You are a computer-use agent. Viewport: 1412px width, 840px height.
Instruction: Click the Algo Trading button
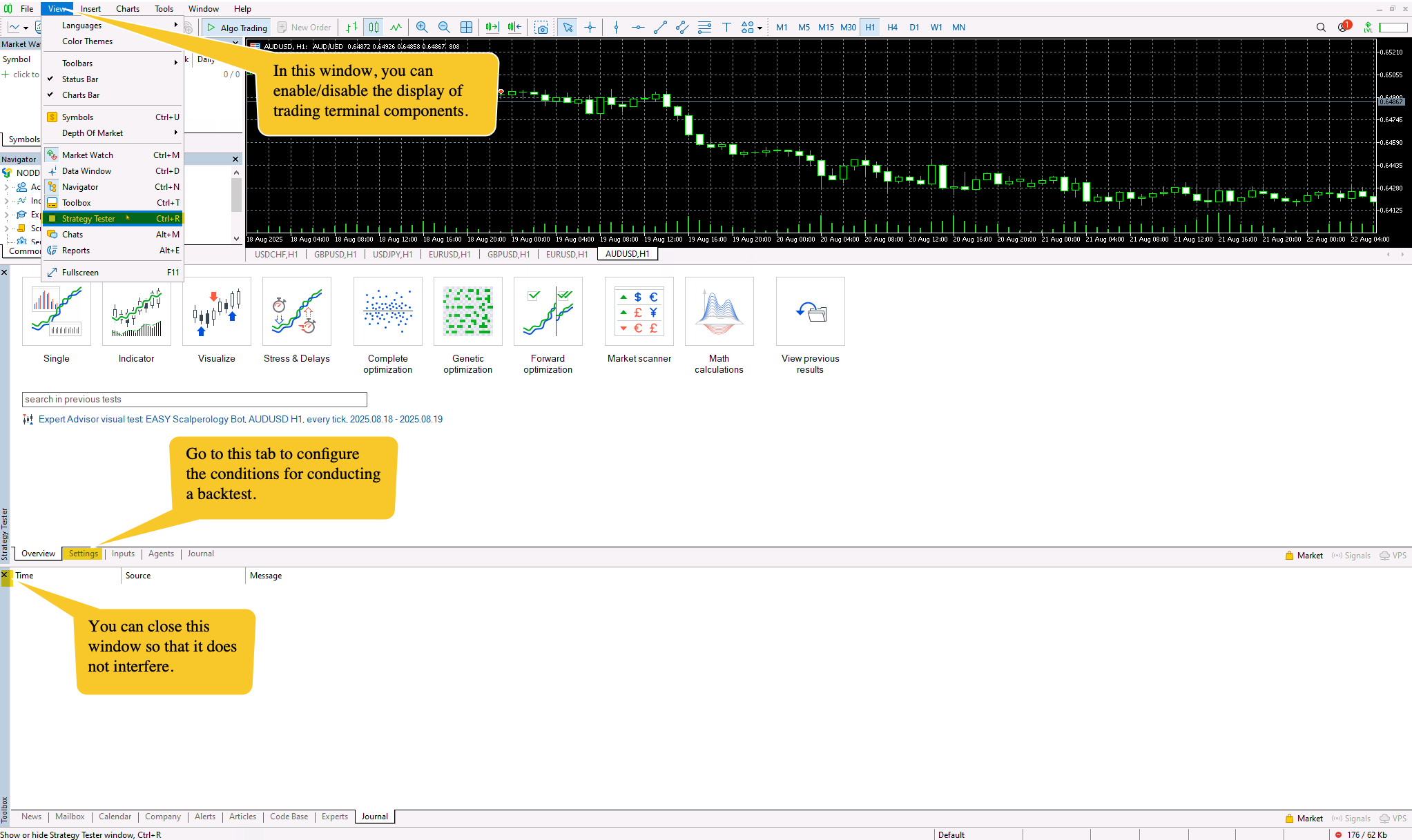(x=237, y=28)
